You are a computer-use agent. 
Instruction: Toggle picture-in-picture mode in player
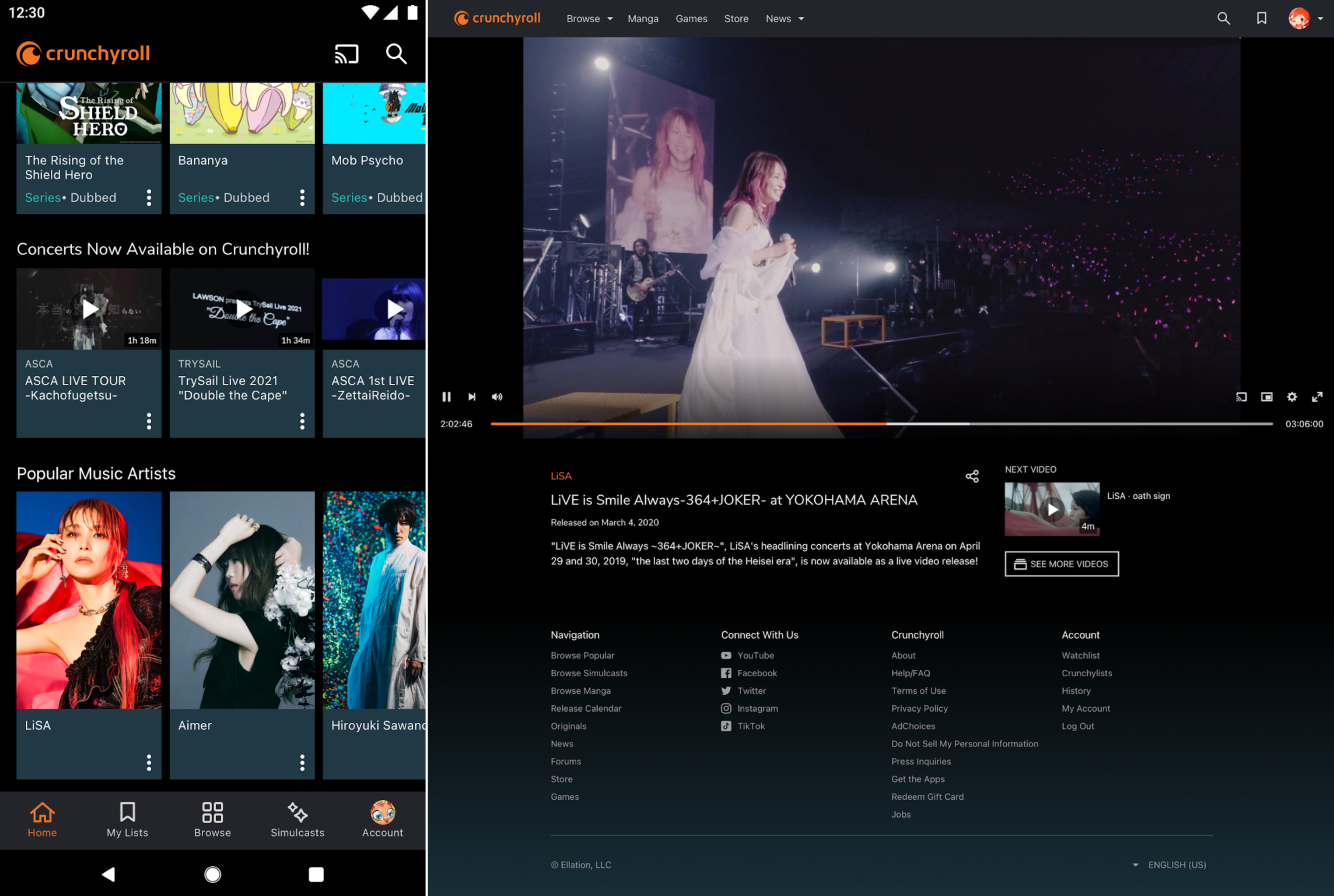(x=1267, y=396)
